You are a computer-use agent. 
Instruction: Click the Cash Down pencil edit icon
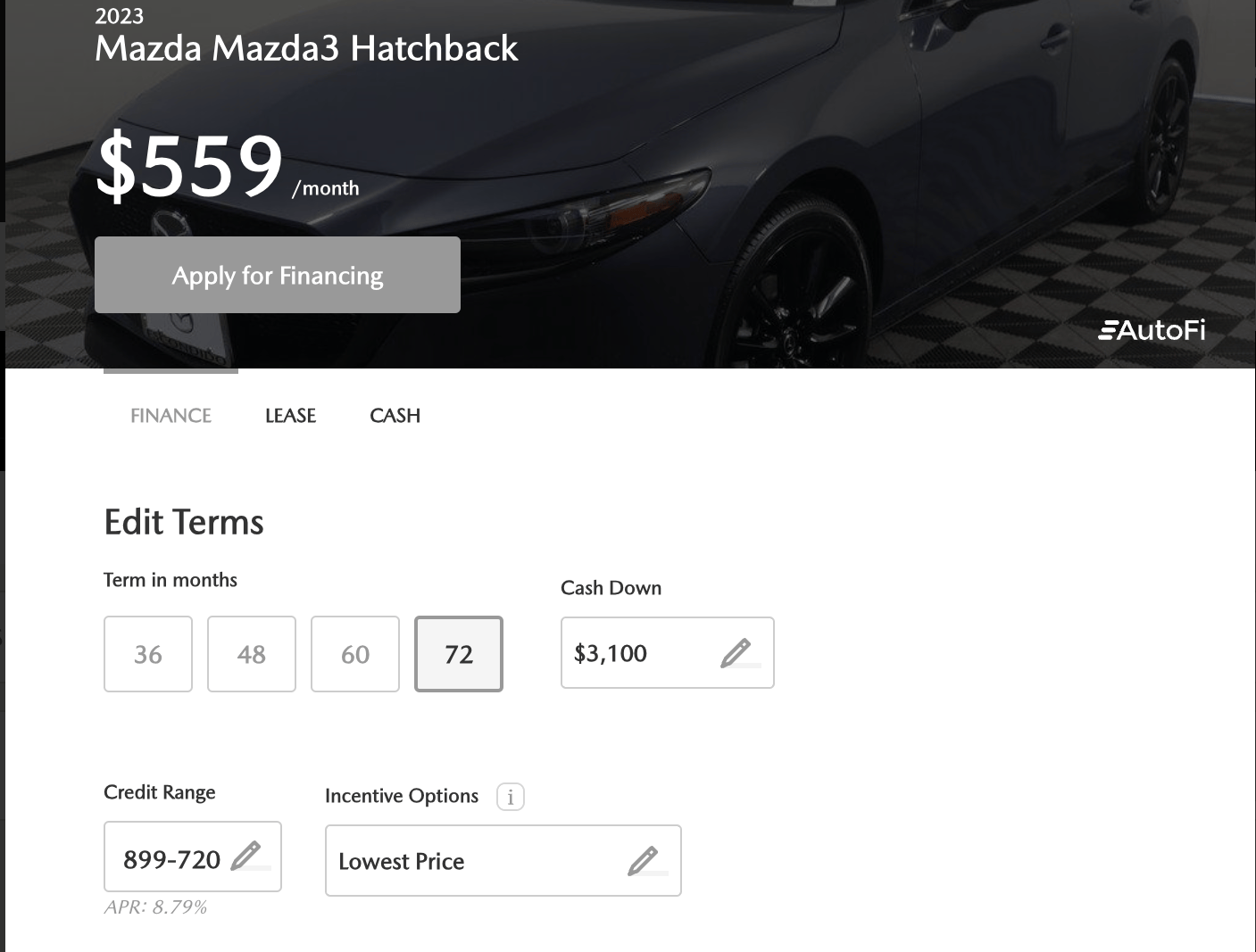click(736, 653)
